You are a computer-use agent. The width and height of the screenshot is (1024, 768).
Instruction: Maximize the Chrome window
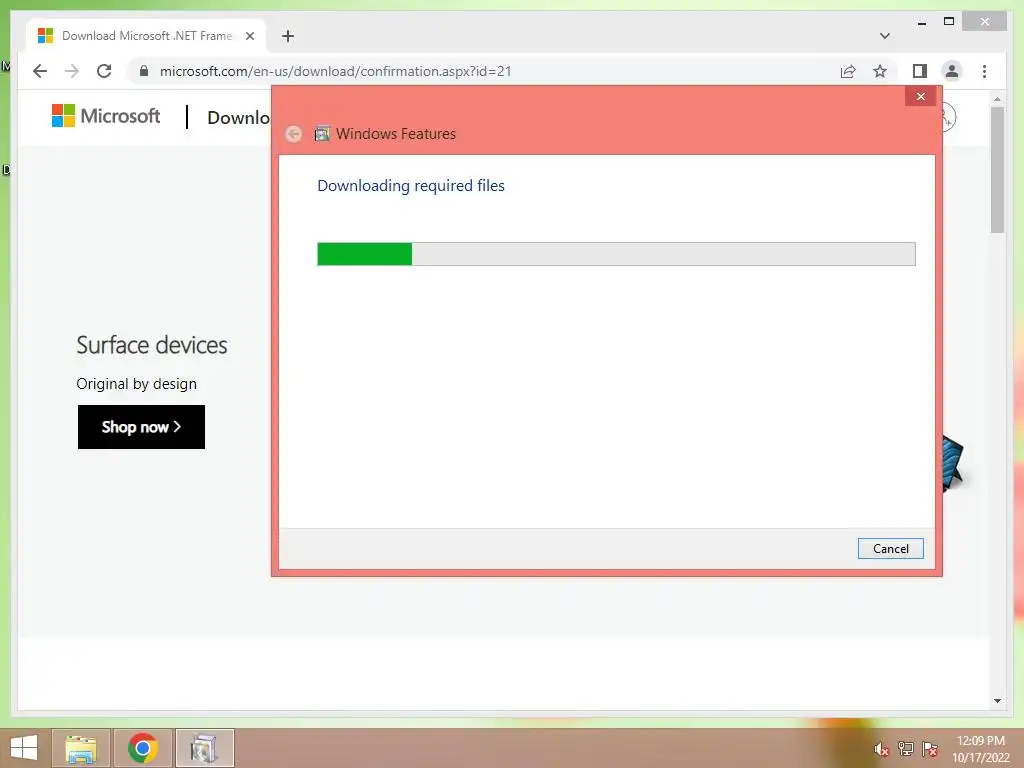coord(949,22)
